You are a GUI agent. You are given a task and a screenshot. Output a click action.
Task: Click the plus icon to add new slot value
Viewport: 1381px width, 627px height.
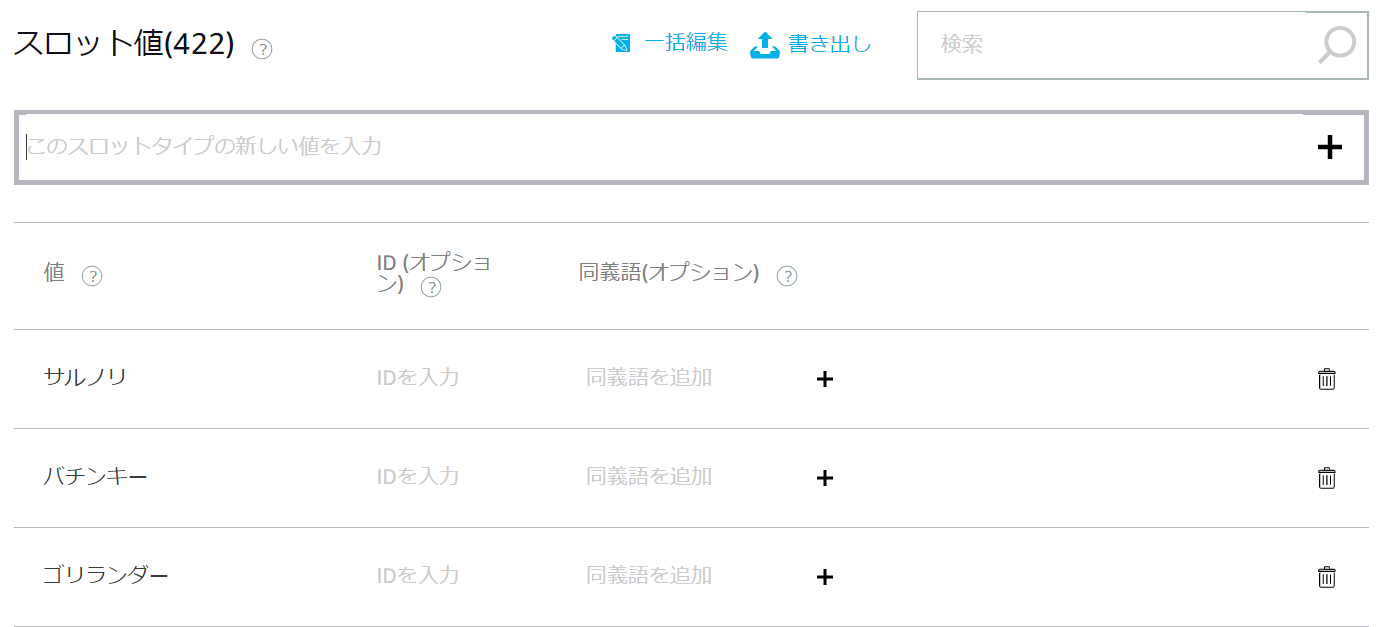1329,147
